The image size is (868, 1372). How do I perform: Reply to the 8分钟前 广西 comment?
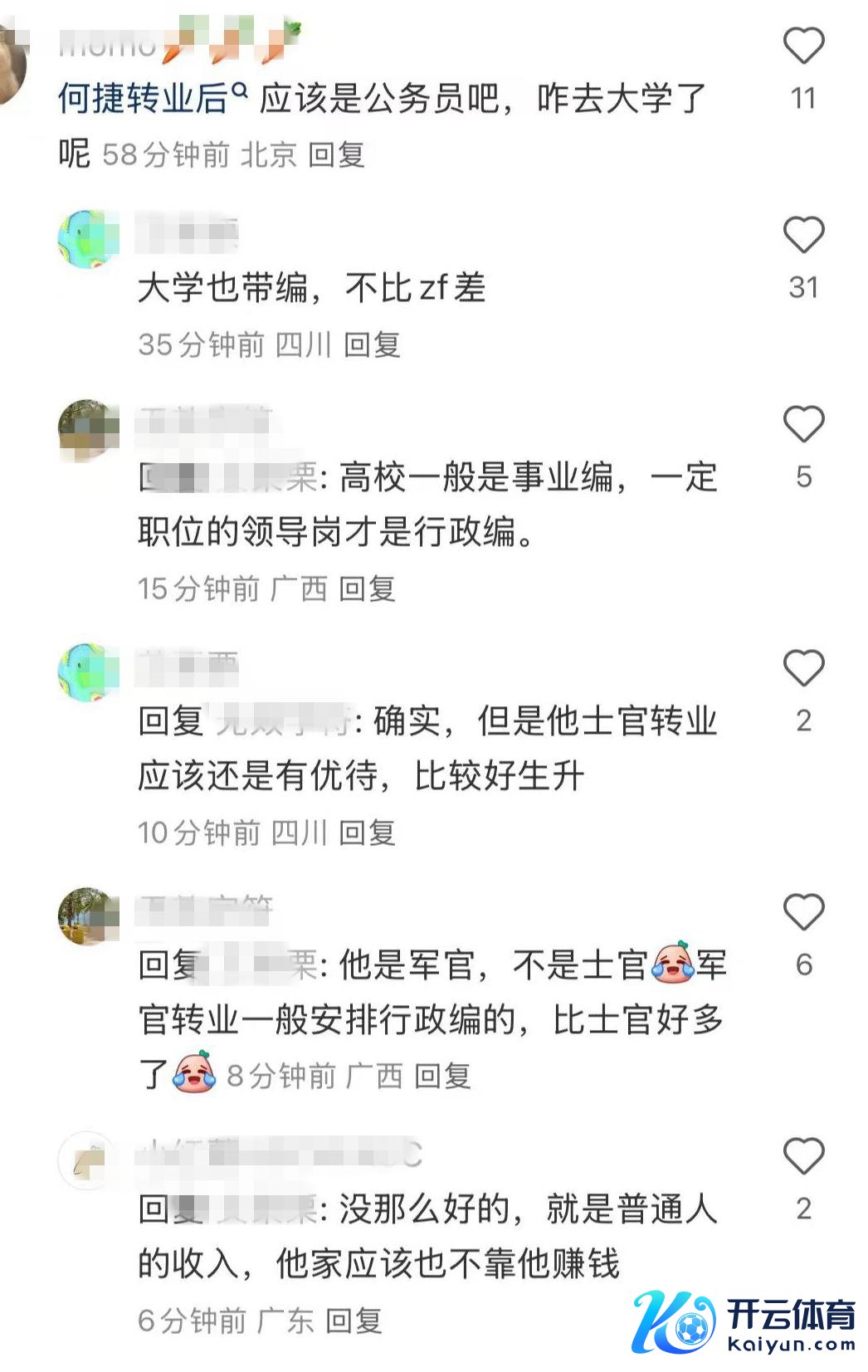(x=442, y=1077)
